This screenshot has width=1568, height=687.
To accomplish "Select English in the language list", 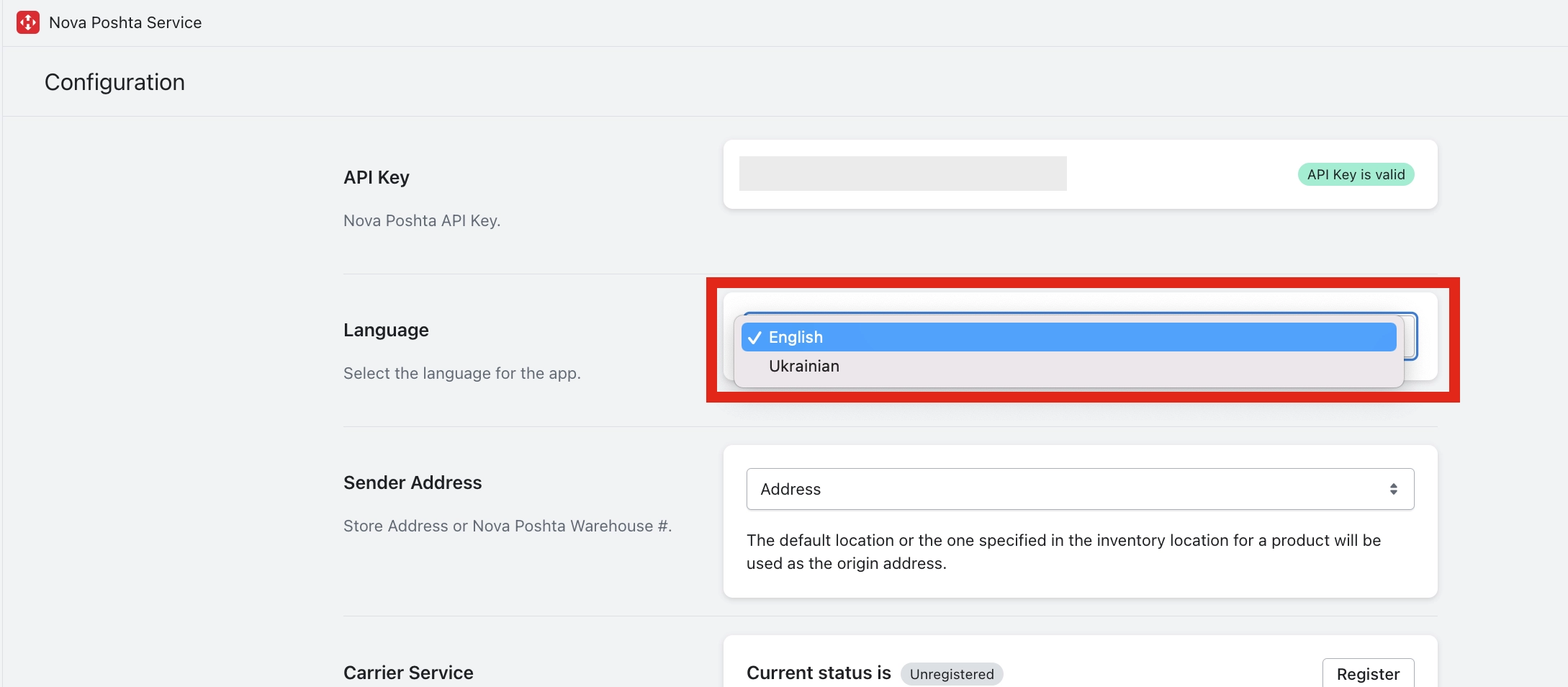I will (x=1068, y=337).
